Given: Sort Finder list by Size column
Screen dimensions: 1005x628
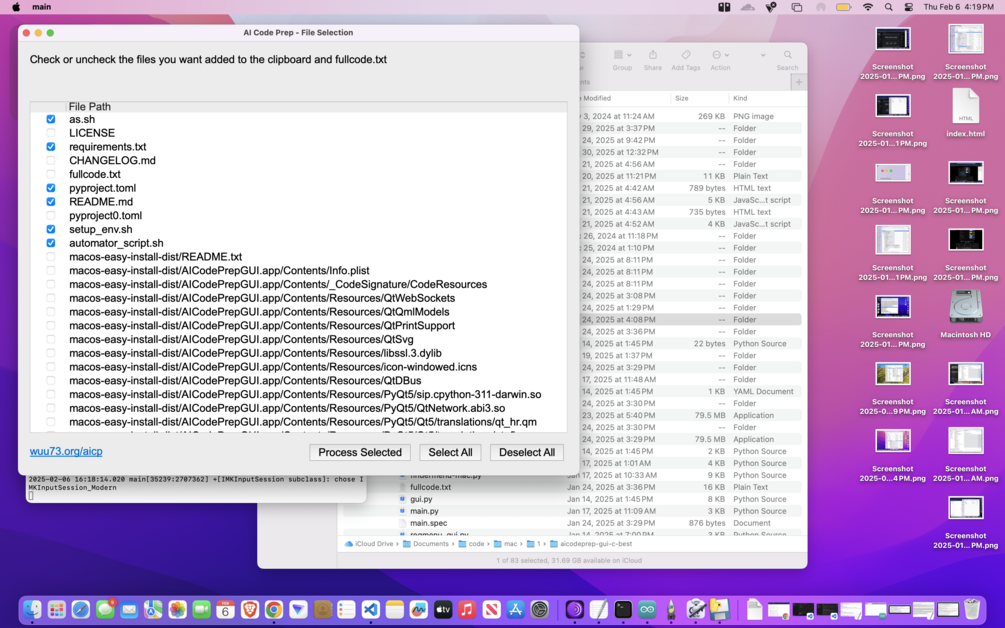Looking at the screenshot, I should point(682,98).
